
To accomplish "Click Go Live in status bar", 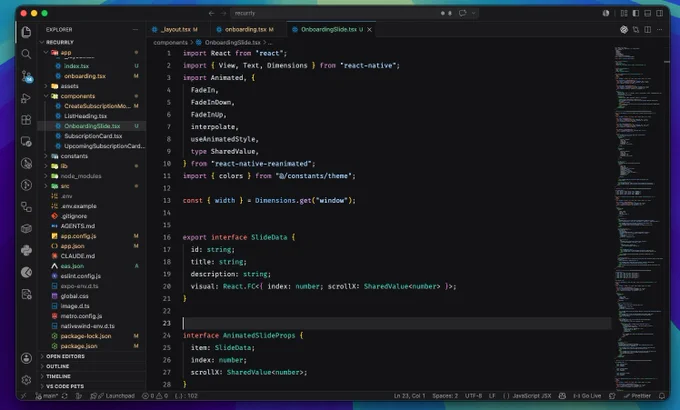I will point(587,396).
